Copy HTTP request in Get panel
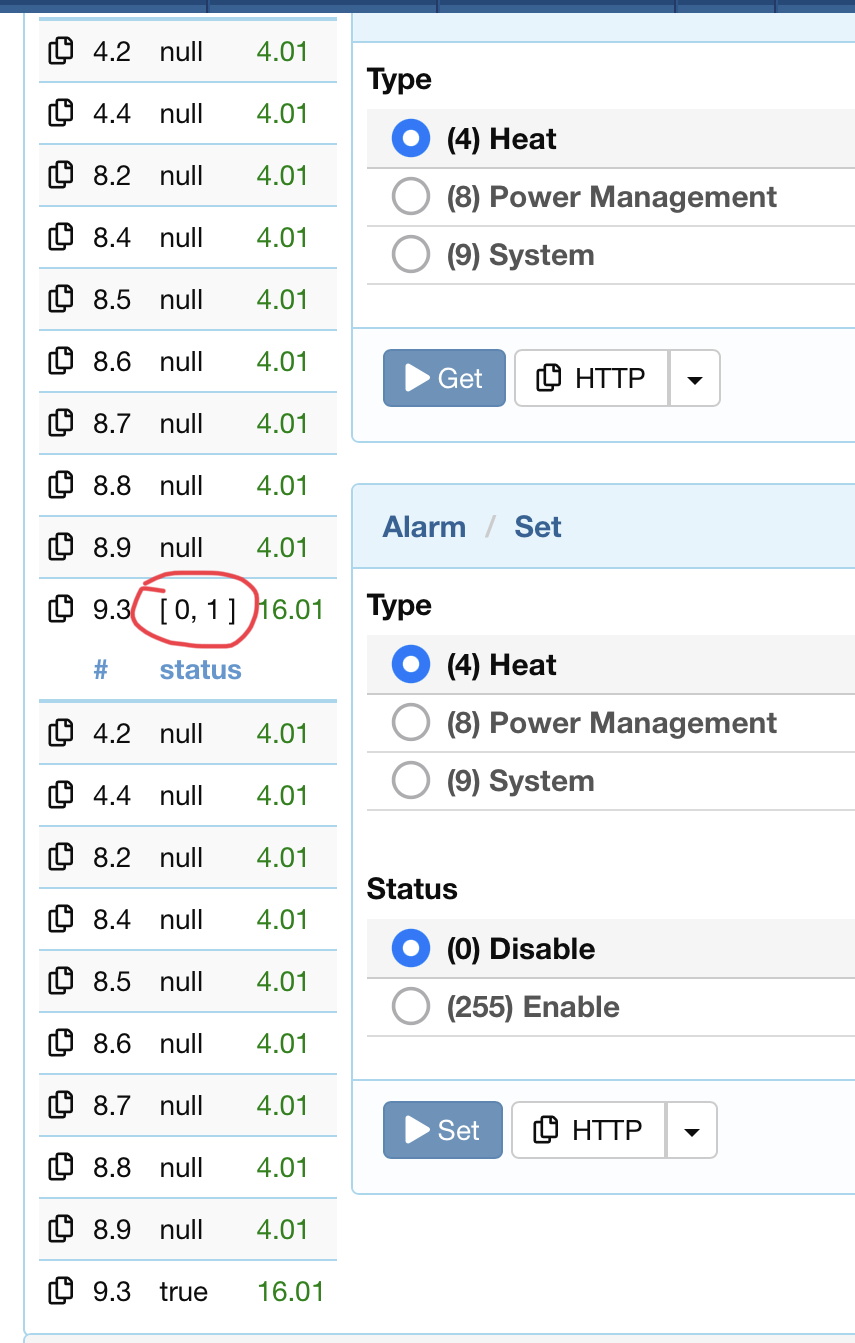The height and width of the screenshot is (1343, 855). click(592, 378)
